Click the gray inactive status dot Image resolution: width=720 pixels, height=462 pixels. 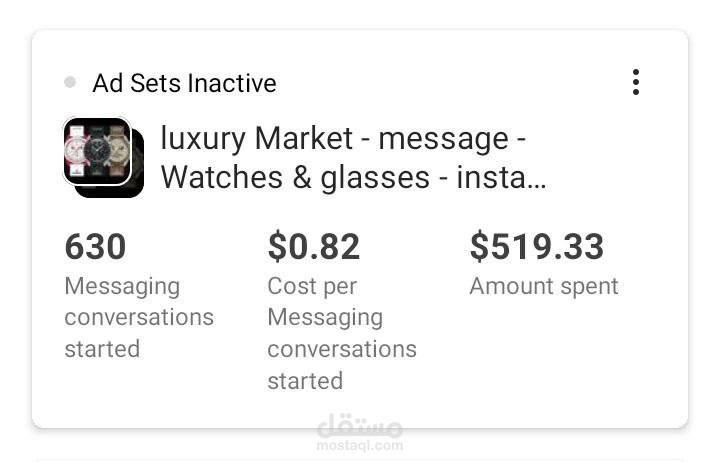pos(70,82)
